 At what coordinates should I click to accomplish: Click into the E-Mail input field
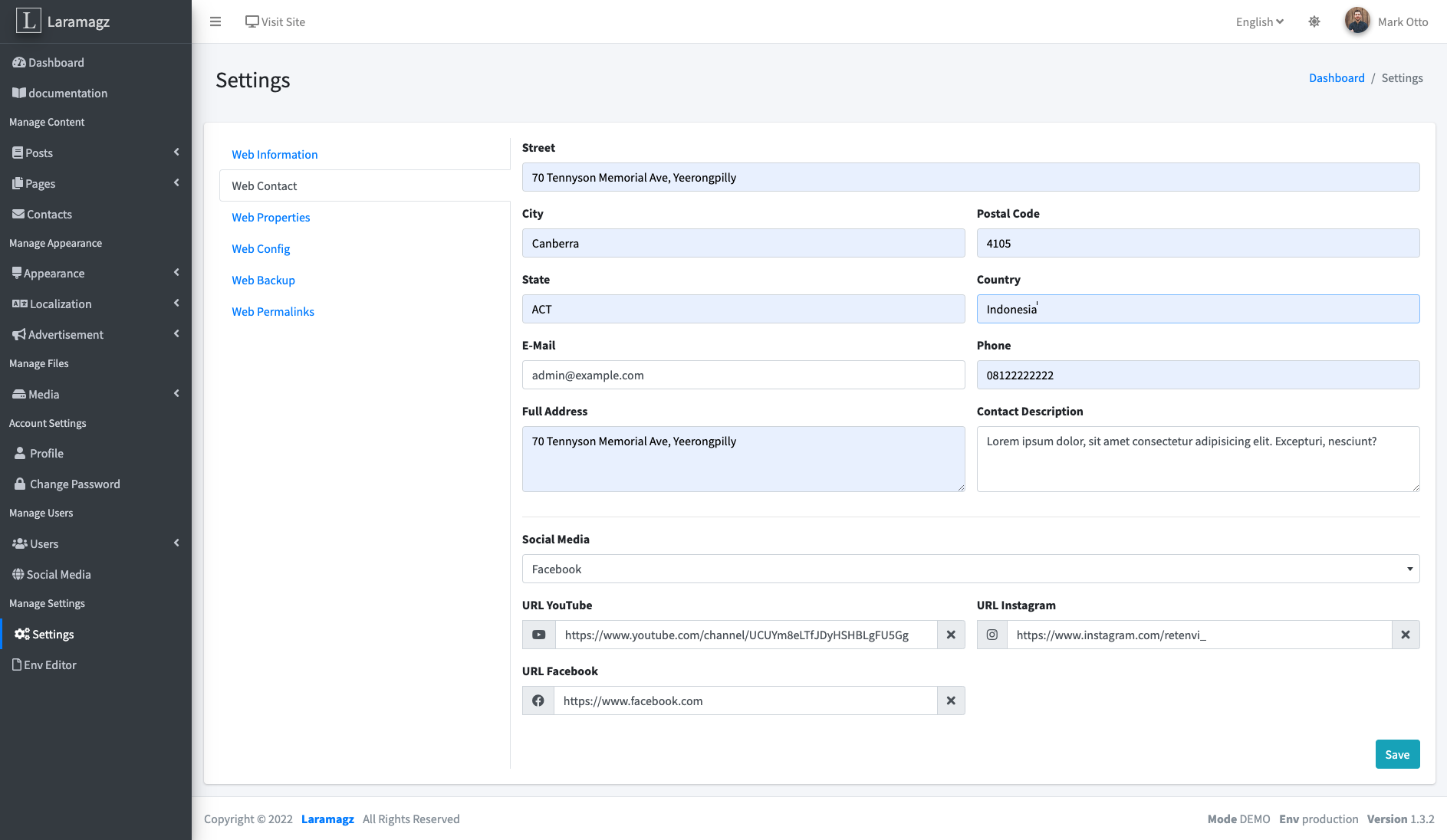[743, 375]
